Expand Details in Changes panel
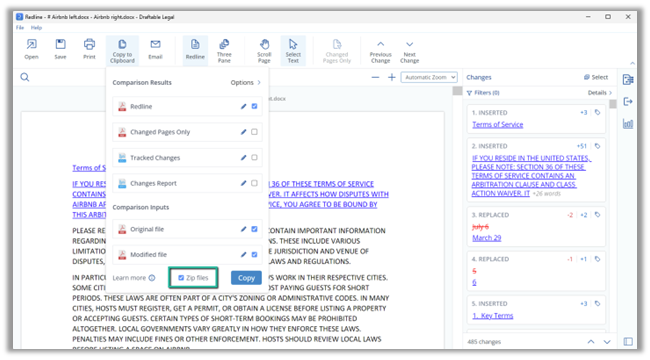This screenshot has height=360, width=650. (x=599, y=93)
